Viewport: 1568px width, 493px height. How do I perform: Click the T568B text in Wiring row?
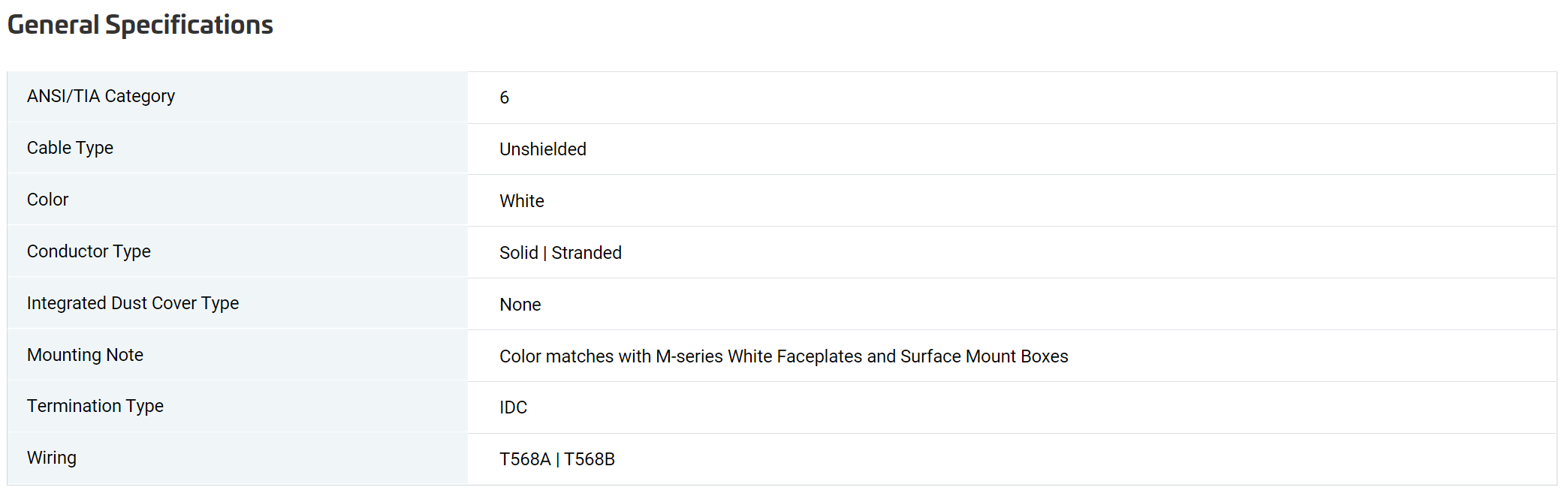pos(590,459)
